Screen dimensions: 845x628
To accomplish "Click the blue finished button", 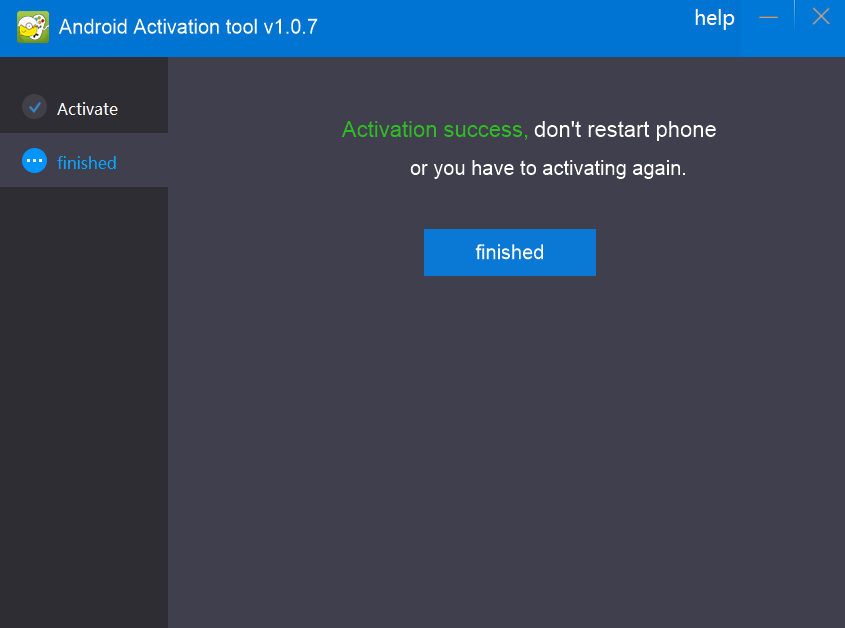I will pos(510,252).
